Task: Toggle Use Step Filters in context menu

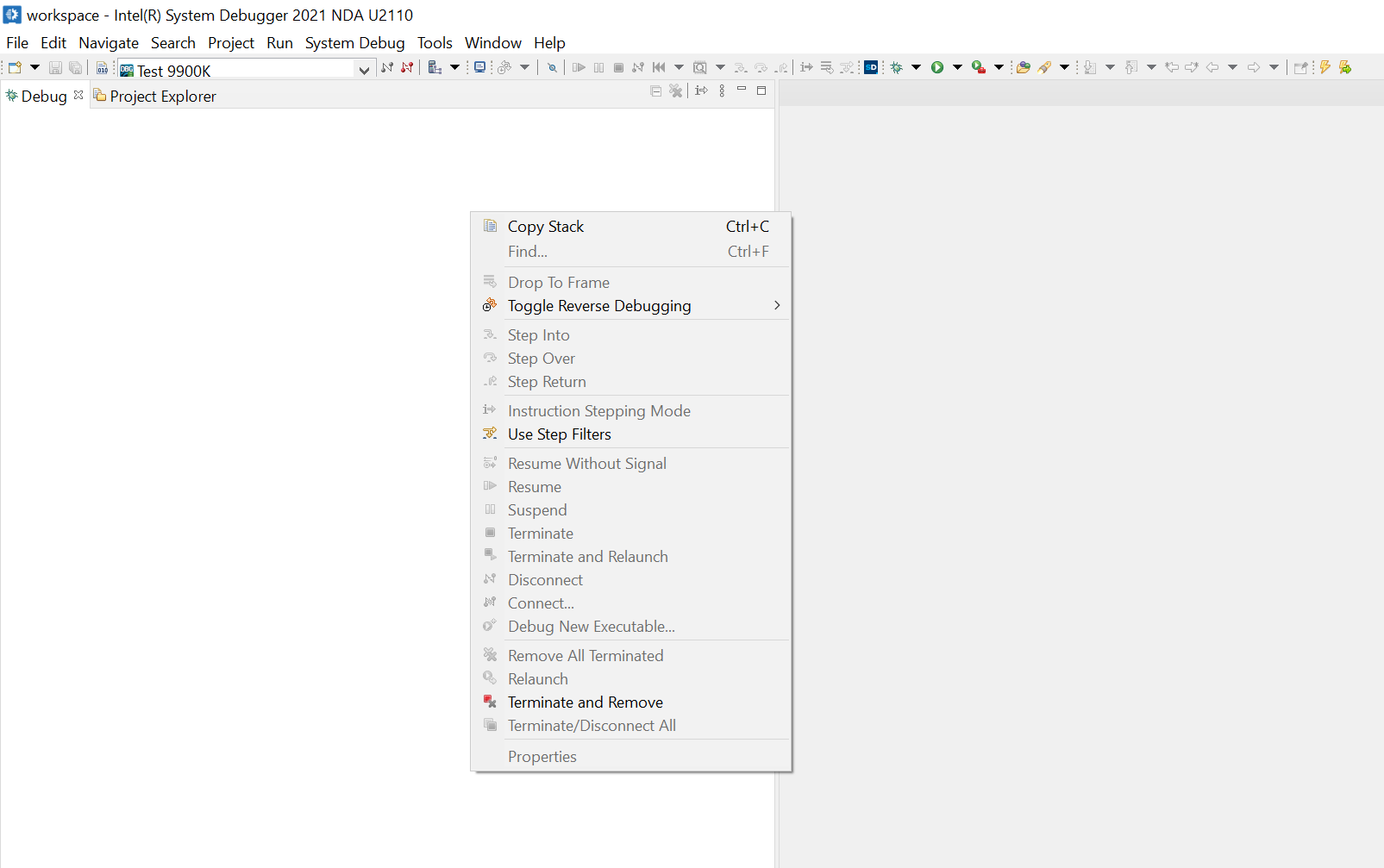Action: (559, 434)
